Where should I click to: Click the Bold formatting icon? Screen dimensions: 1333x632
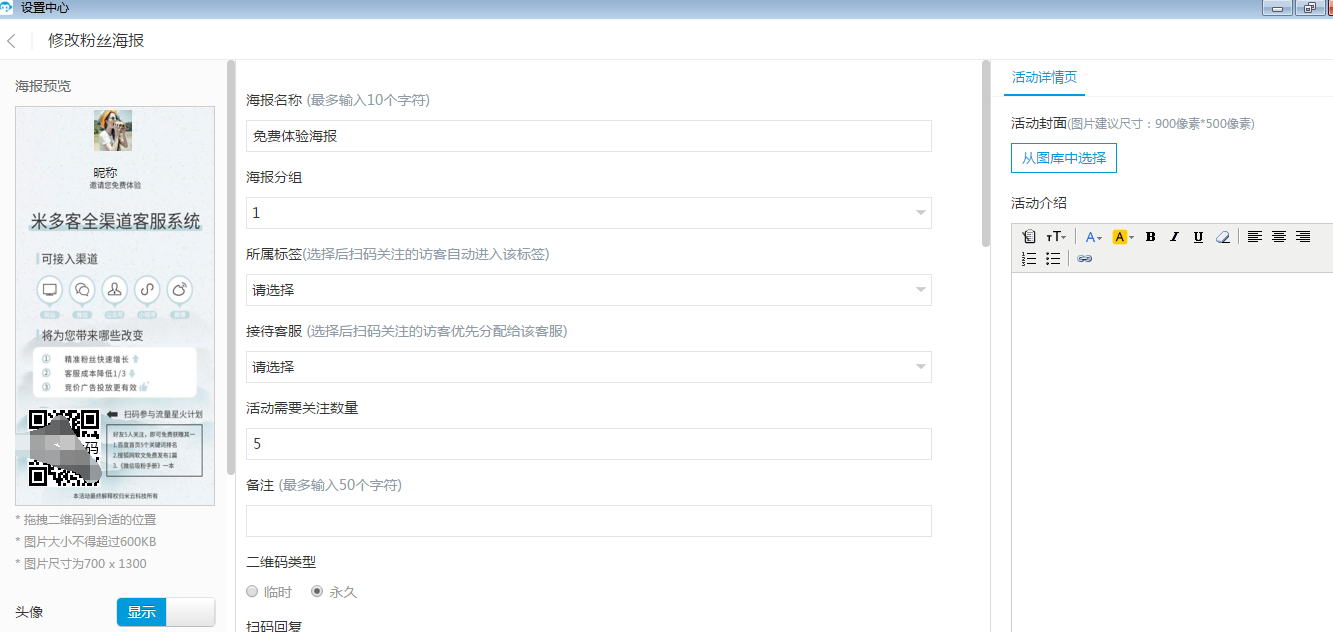pyautogui.click(x=1150, y=237)
